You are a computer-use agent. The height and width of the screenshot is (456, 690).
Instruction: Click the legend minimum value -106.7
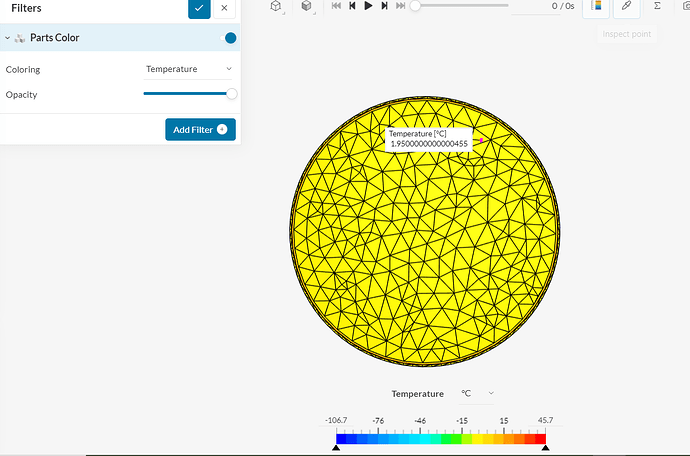(336, 420)
